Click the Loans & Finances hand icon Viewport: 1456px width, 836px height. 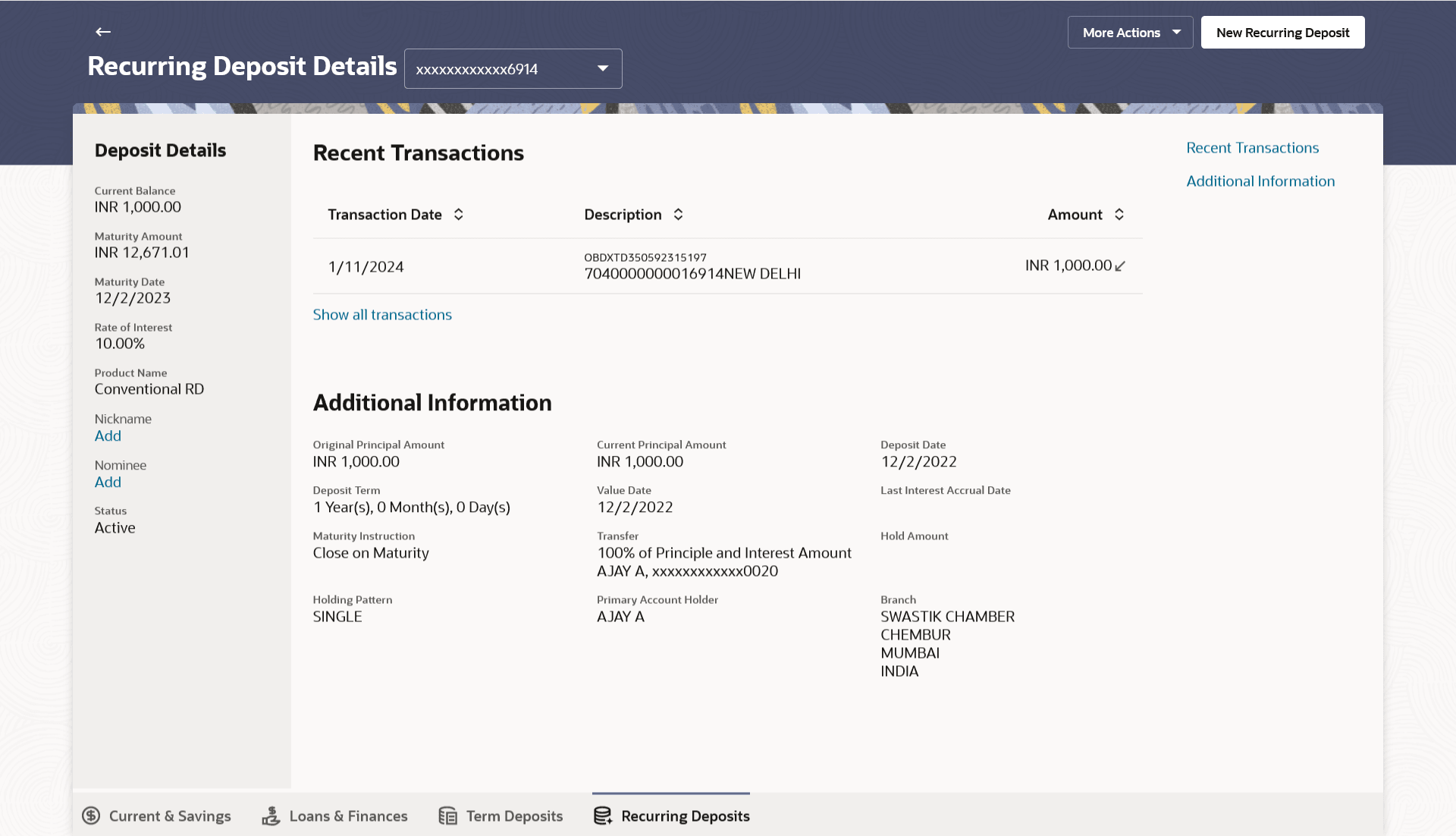click(x=271, y=816)
